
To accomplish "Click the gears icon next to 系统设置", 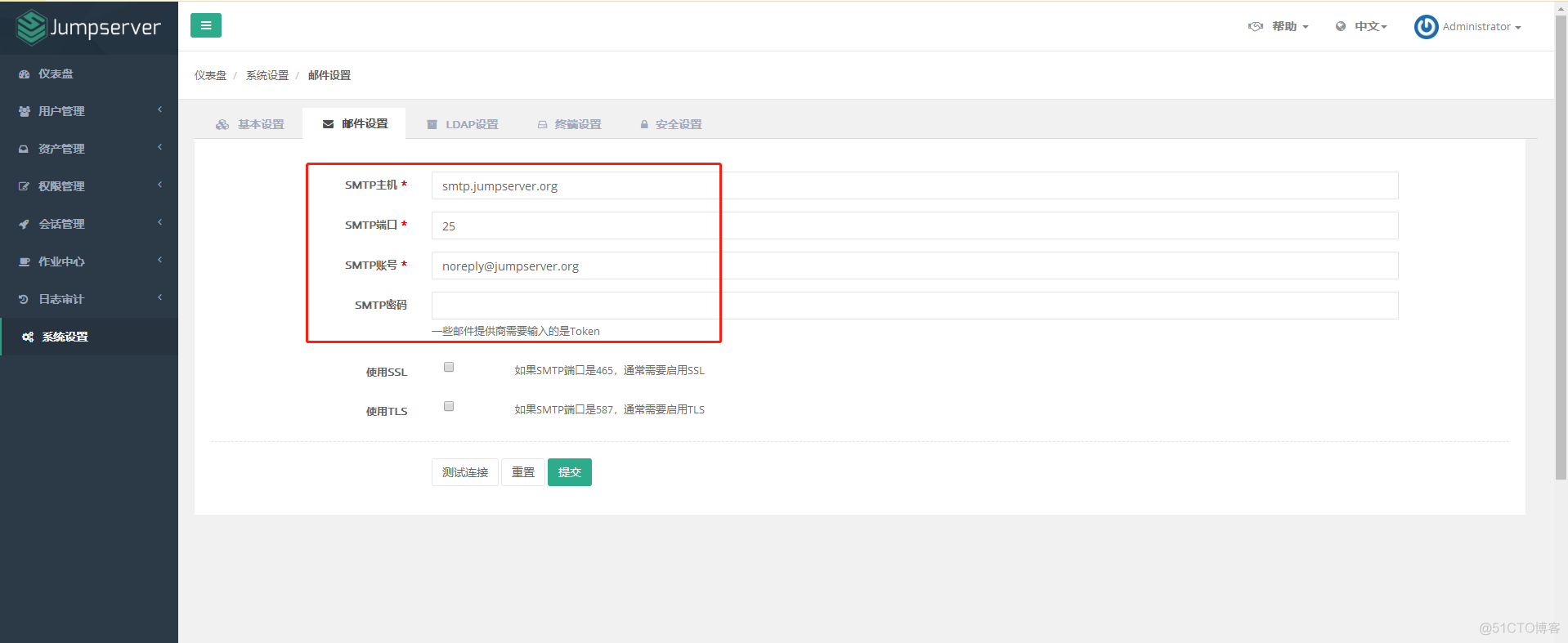I will click(28, 337).
